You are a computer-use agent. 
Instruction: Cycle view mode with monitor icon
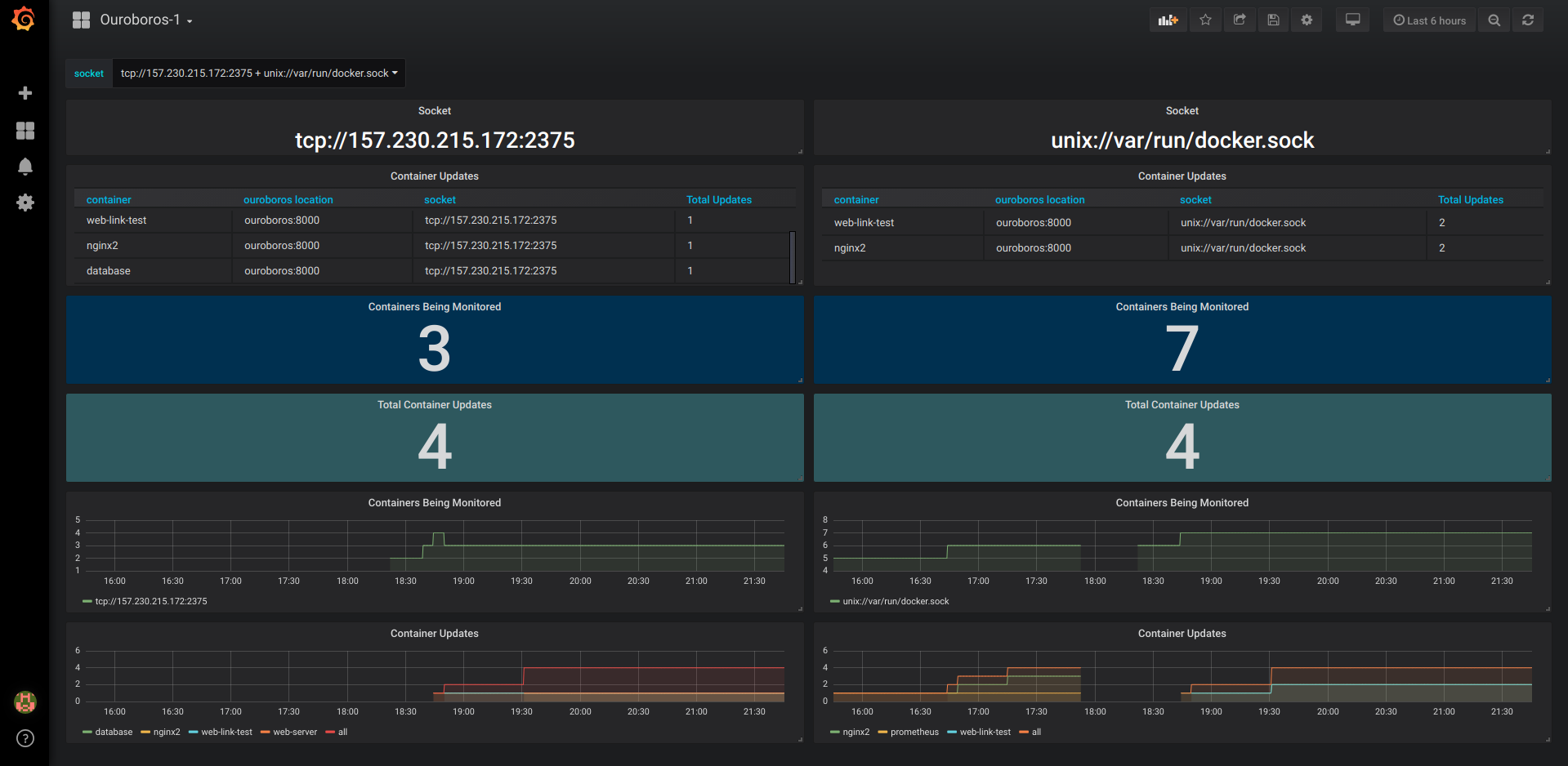[1352, 20]
